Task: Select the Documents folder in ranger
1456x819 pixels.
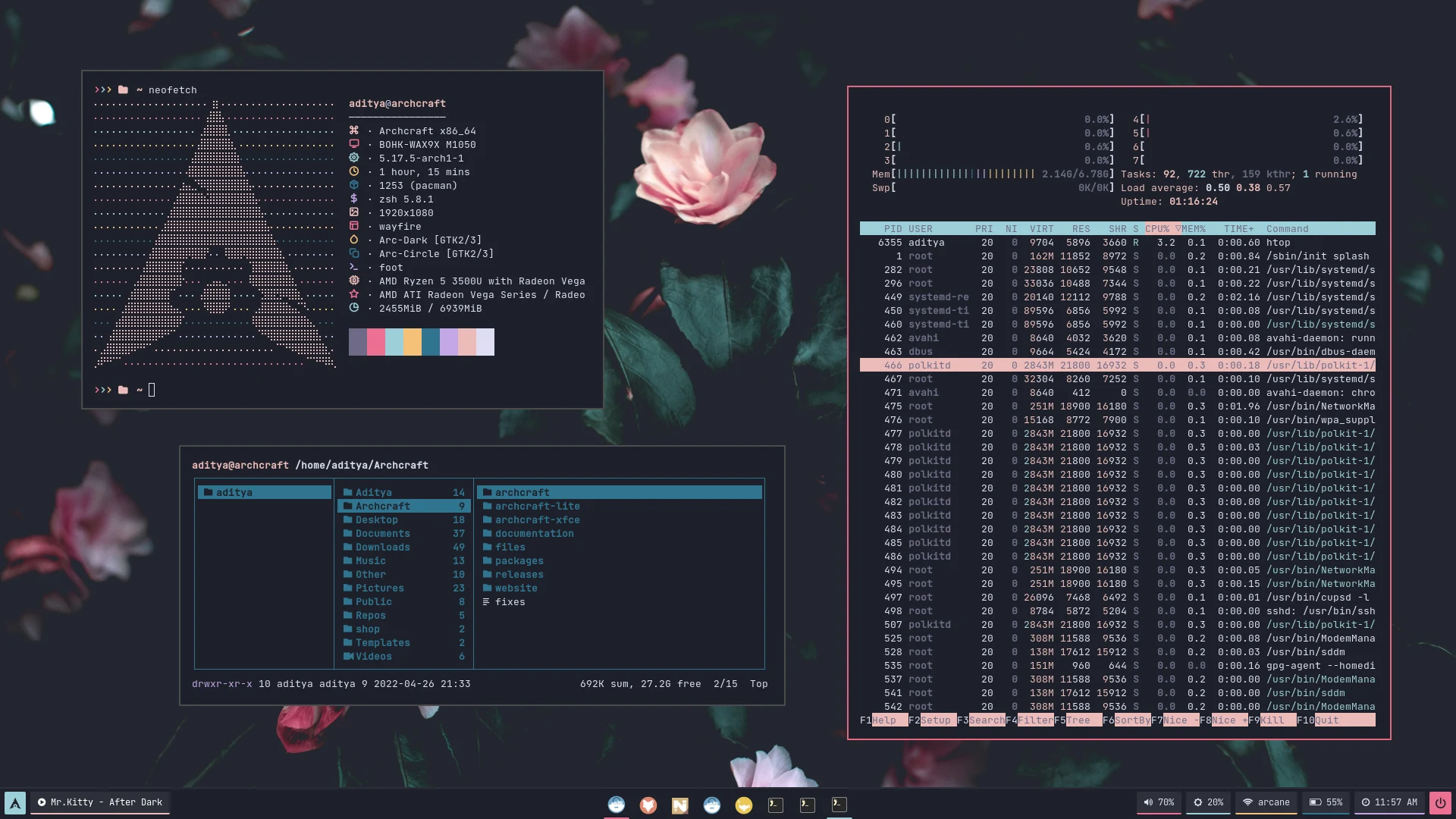Action: click(403, 534)
